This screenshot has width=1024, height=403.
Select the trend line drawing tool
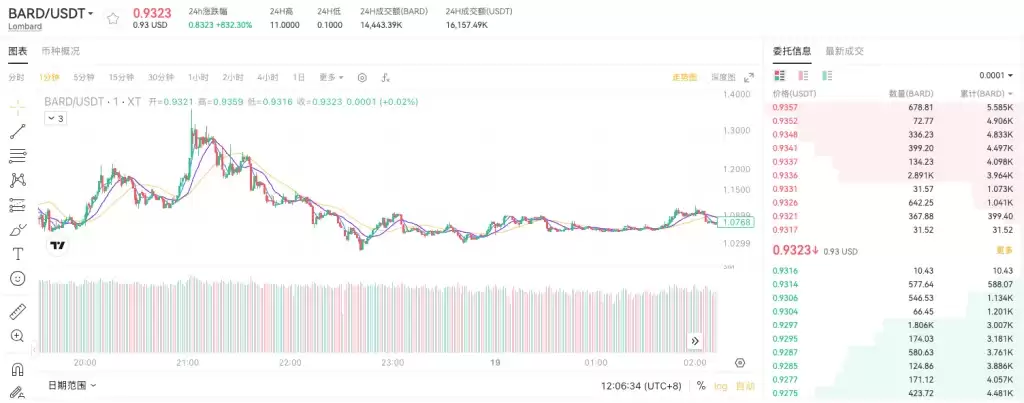17,132
